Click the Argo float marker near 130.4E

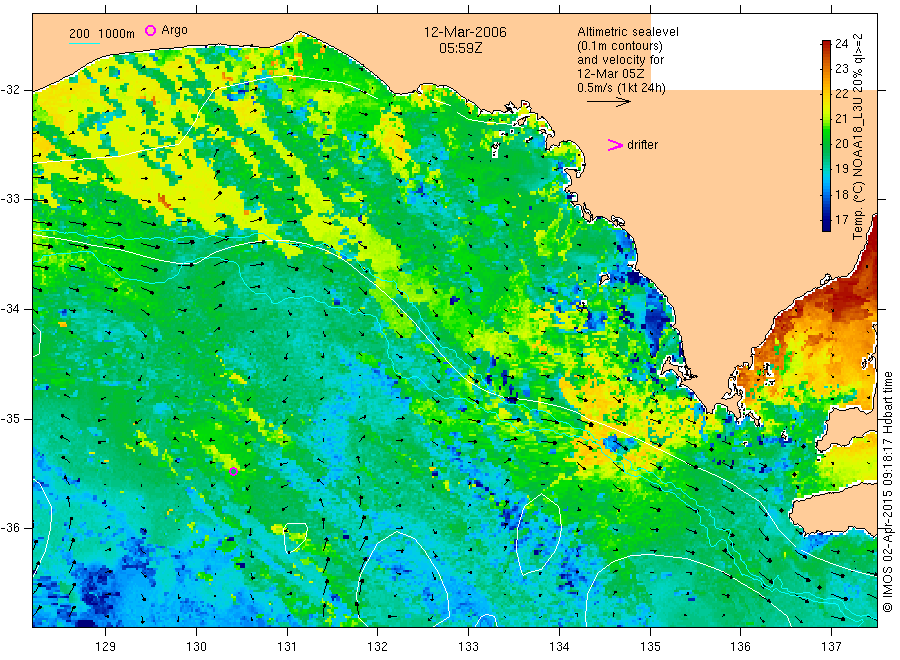click(234, 472)
